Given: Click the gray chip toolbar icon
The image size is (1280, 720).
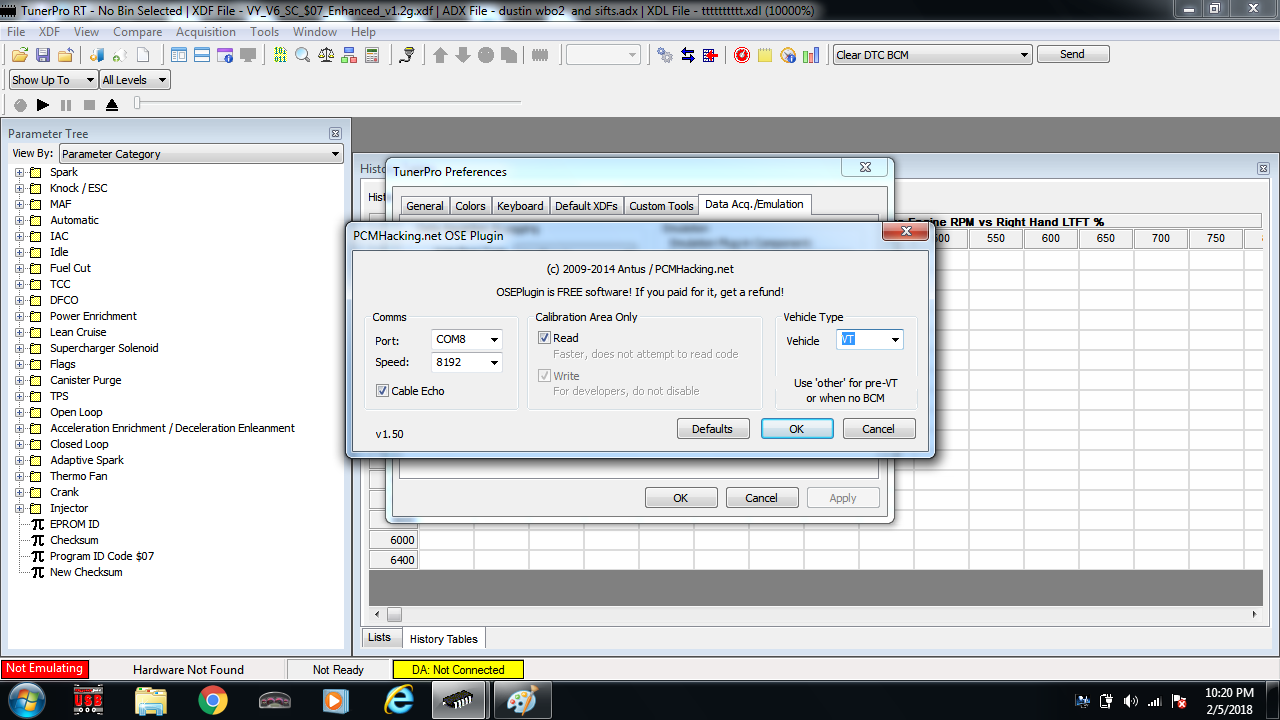Looking at the screenshot, I should click(x=540, y=55).
